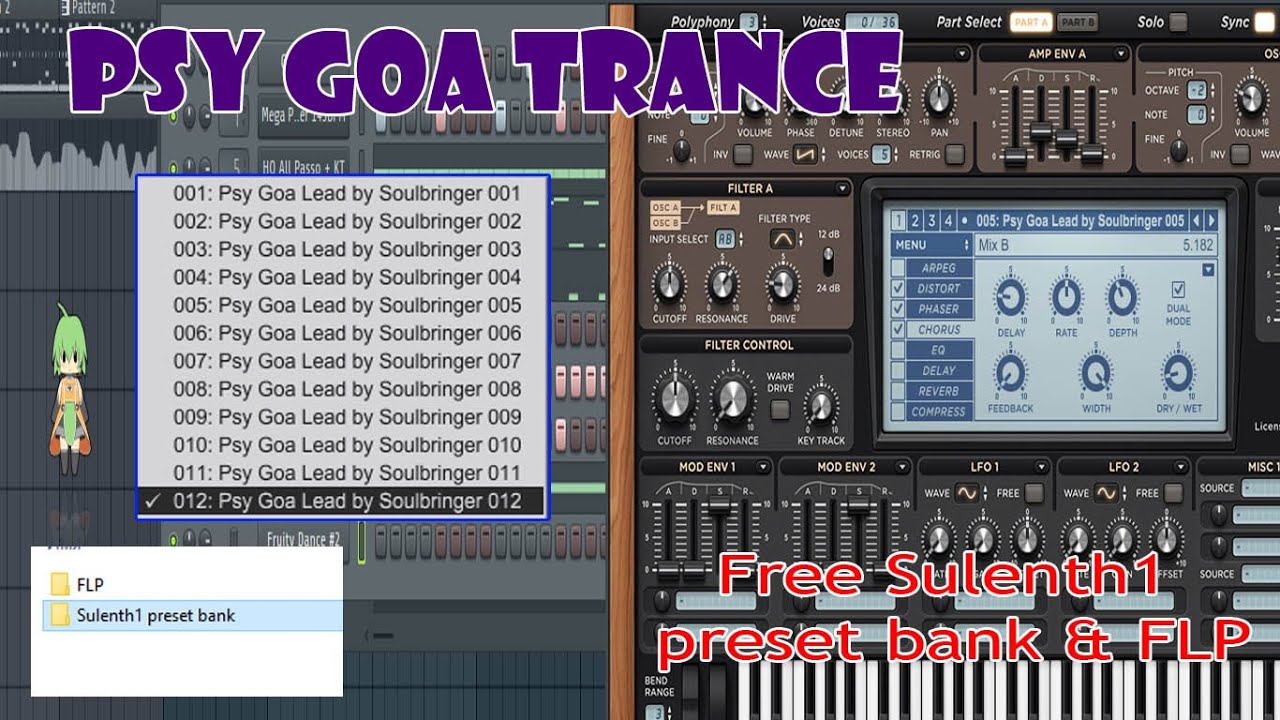
Task: Click the chorus FEEDBACK knob
Action: point(1010,373)
